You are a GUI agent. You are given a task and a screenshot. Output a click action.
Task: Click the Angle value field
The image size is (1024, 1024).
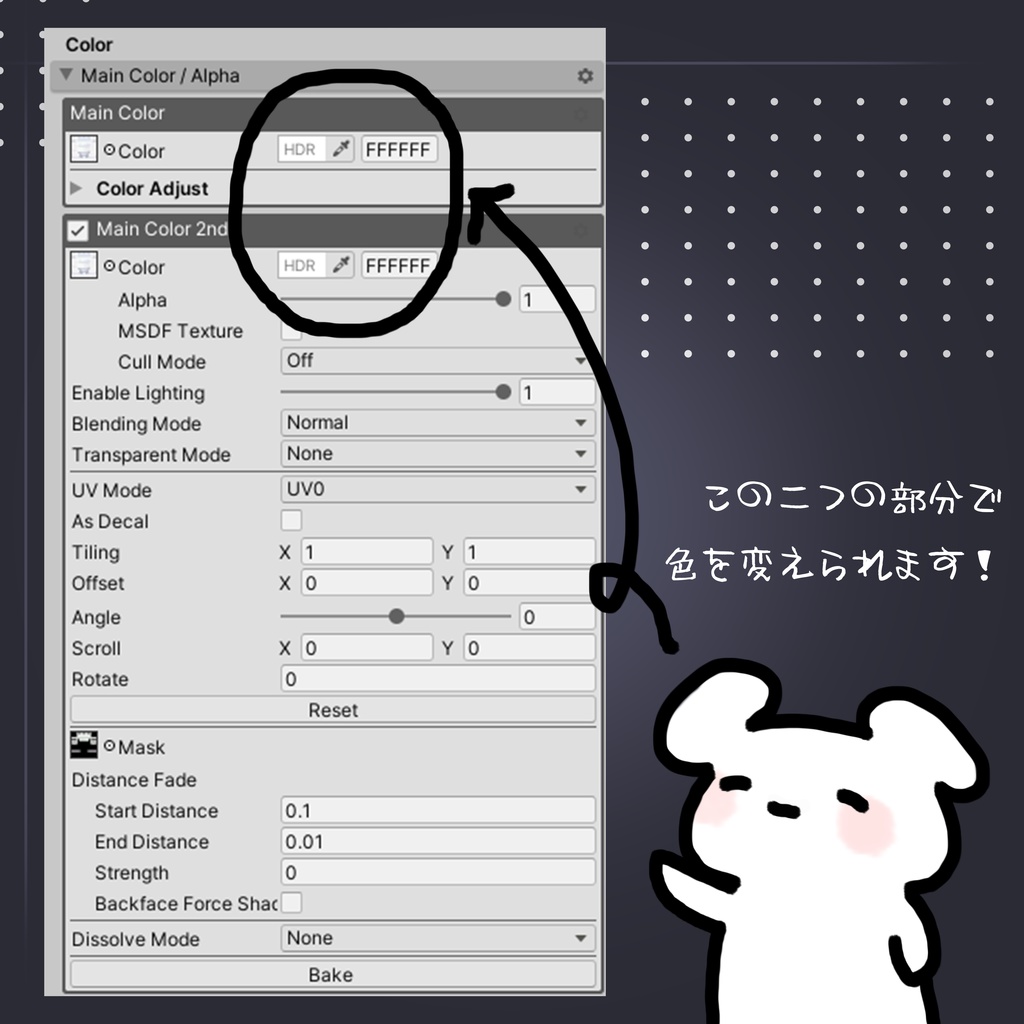click(x=557, y=616)
